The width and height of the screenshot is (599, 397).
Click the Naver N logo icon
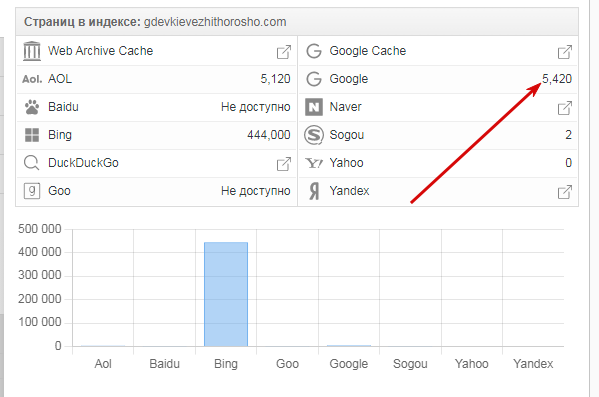pos(314,107)
